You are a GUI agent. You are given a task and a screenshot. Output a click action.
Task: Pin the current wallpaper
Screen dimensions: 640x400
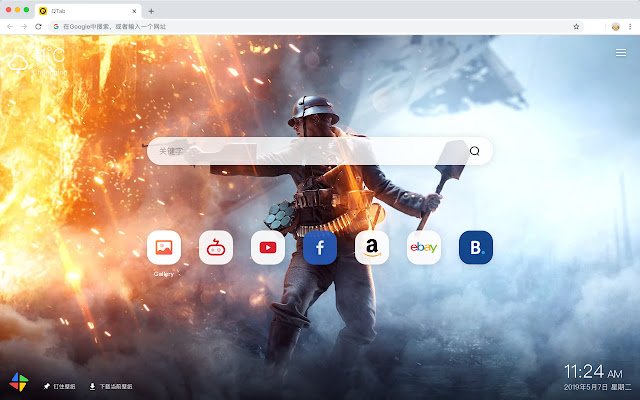tap(60, 386)
